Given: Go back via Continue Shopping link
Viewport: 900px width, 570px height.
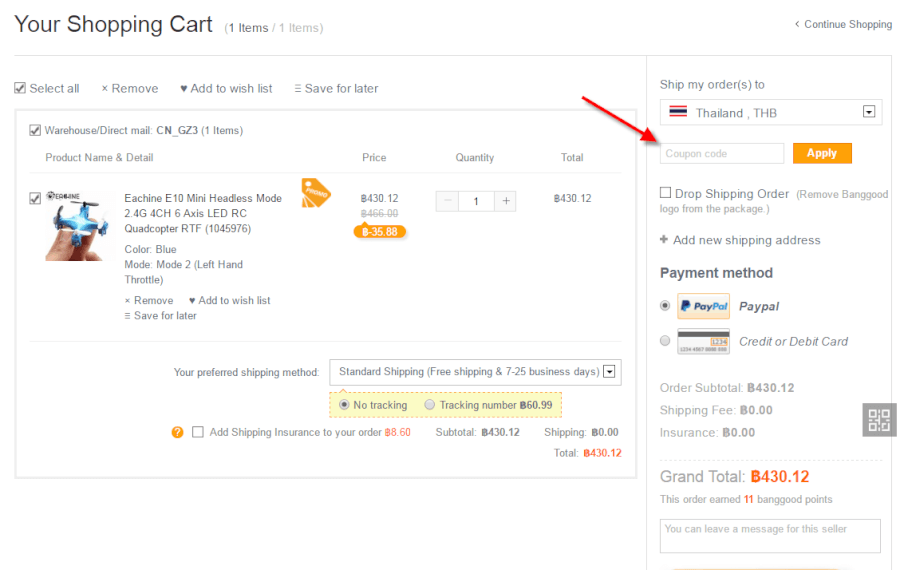Looking at the screenshot, I should [x=846, y=24].
